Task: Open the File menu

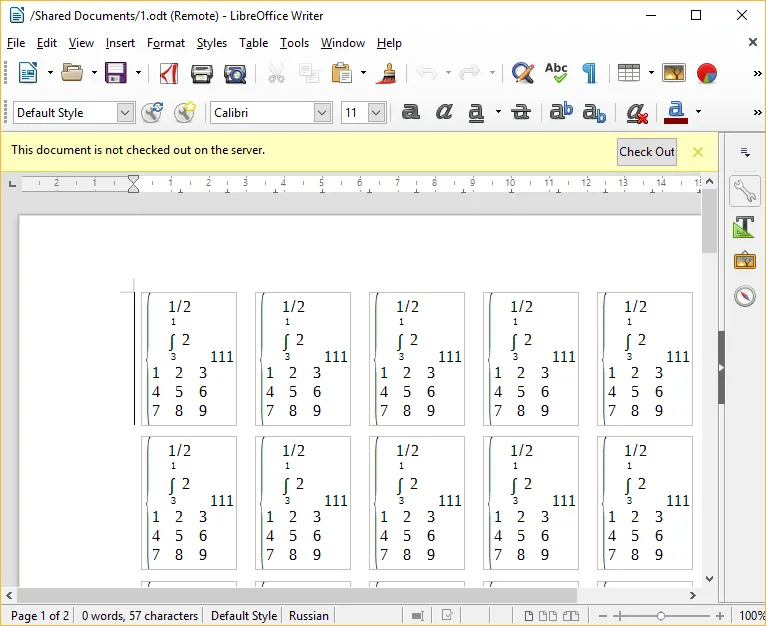Action: tap(16, 43)
